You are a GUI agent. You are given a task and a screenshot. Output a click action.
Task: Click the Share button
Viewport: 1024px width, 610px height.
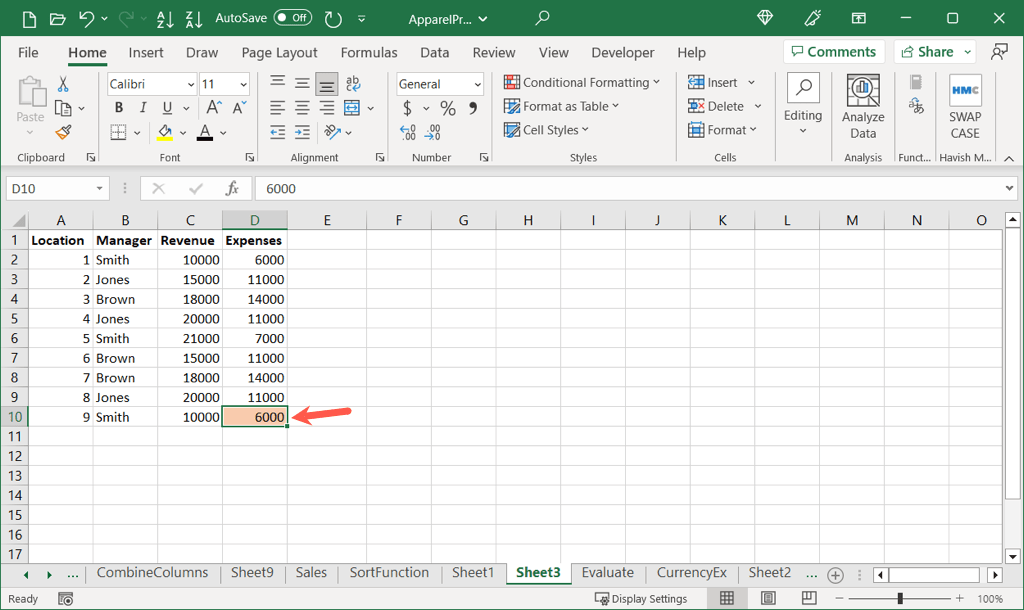click(935, 52)
